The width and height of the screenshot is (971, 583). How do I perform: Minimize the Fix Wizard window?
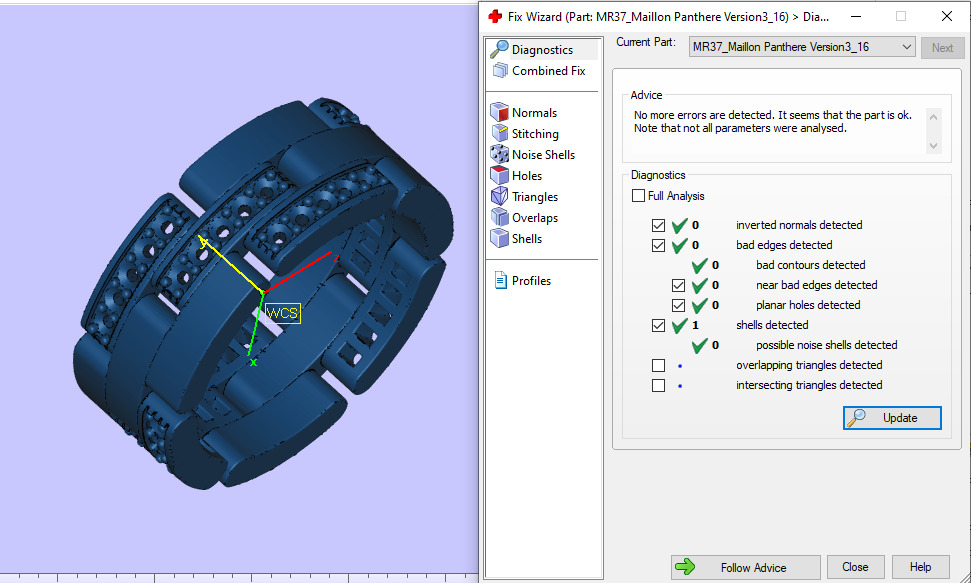tap(856, 17)
